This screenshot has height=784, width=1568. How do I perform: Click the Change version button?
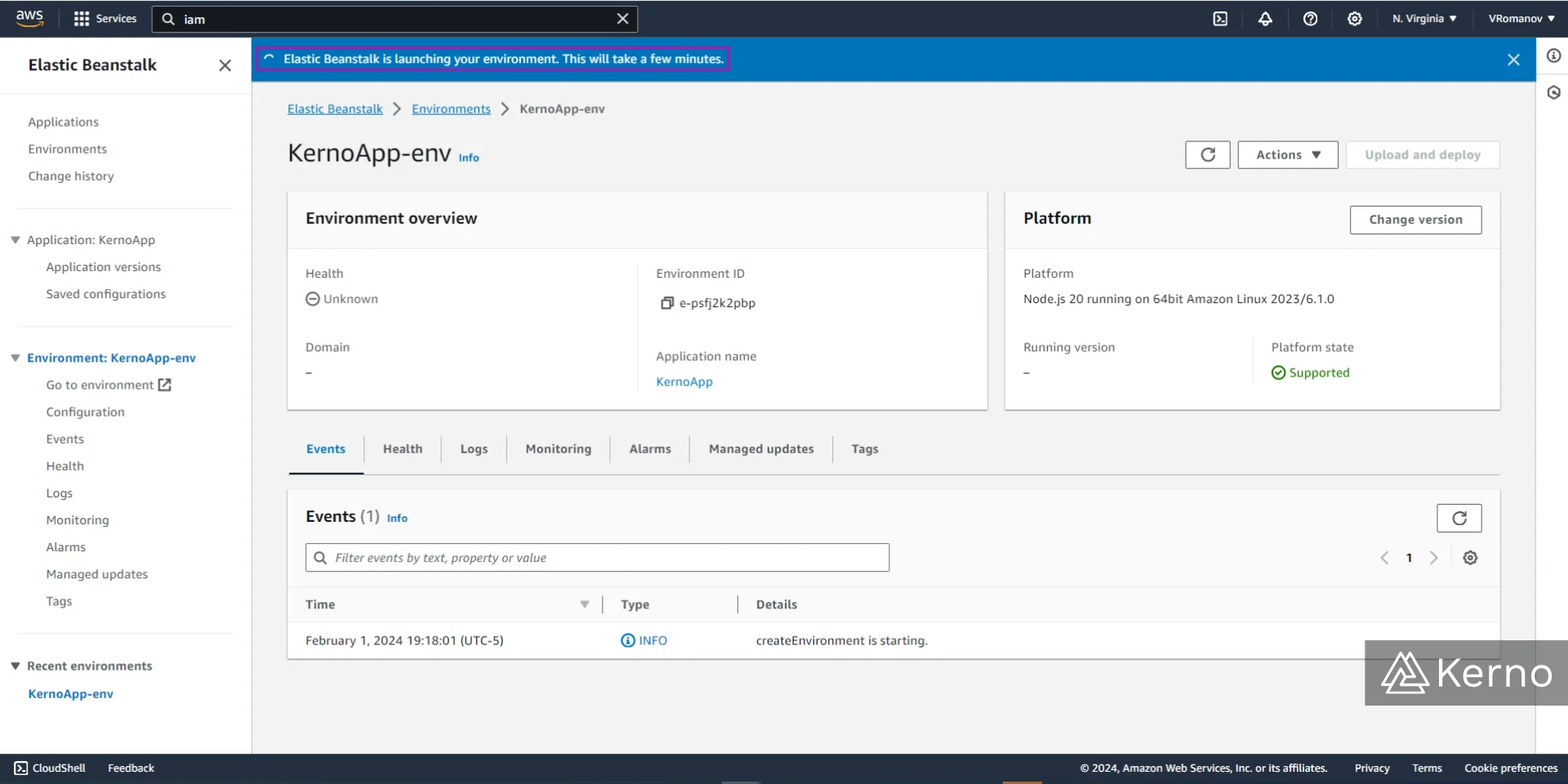(x=1415, y=220)
